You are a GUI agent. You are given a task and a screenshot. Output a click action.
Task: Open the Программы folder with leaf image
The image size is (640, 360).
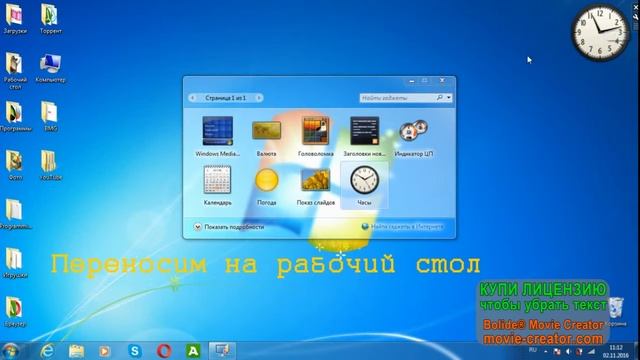[x=15, y=117]
